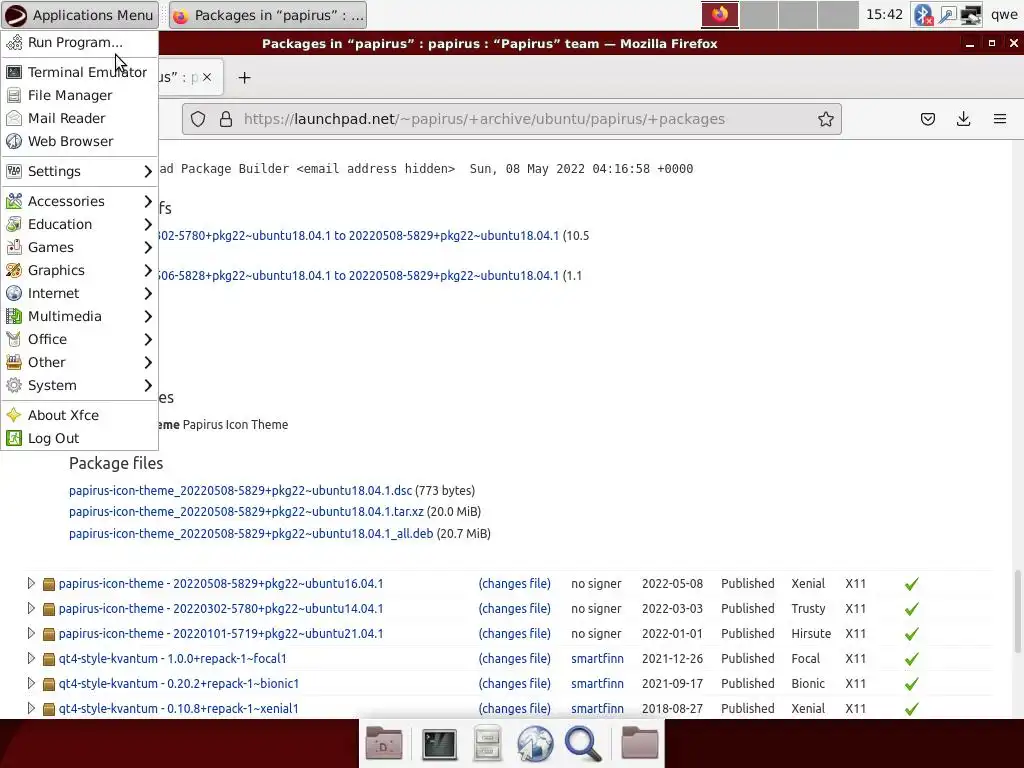1024x768 pixels.
Task: Expand papirus-icon-theme ubuntu16.04.1 row
Action: coord(31,583)
